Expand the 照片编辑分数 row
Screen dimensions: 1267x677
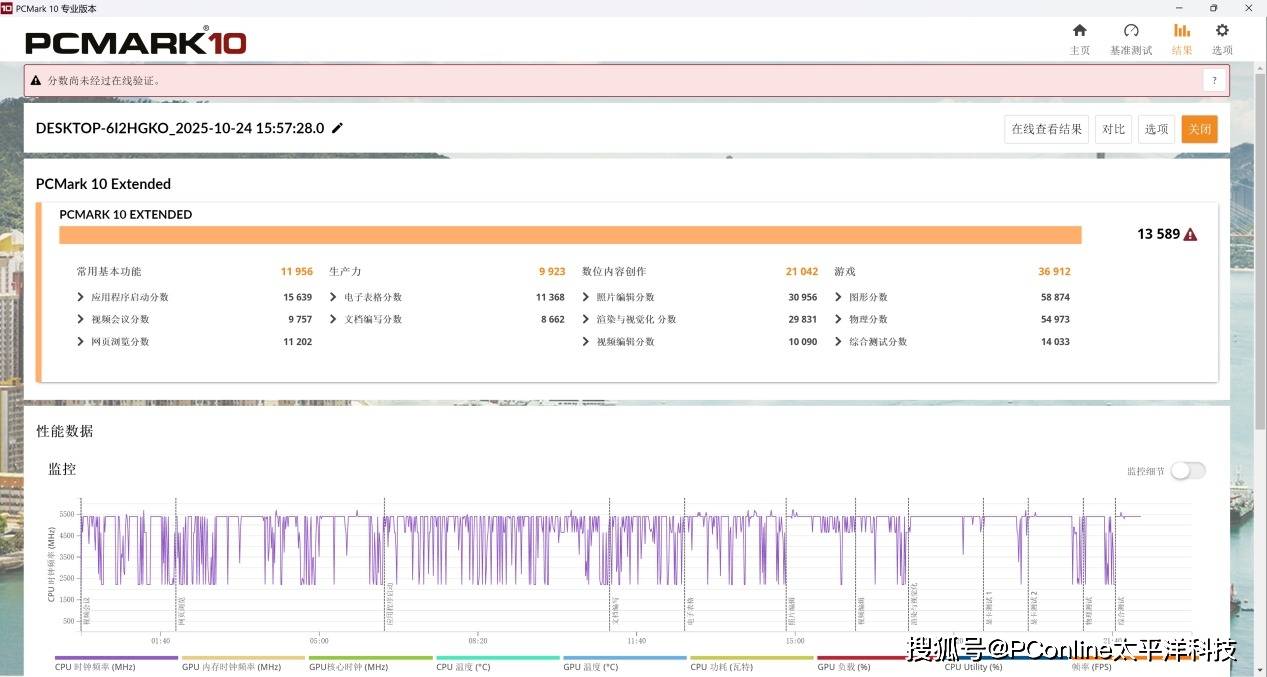coord(586,297)
